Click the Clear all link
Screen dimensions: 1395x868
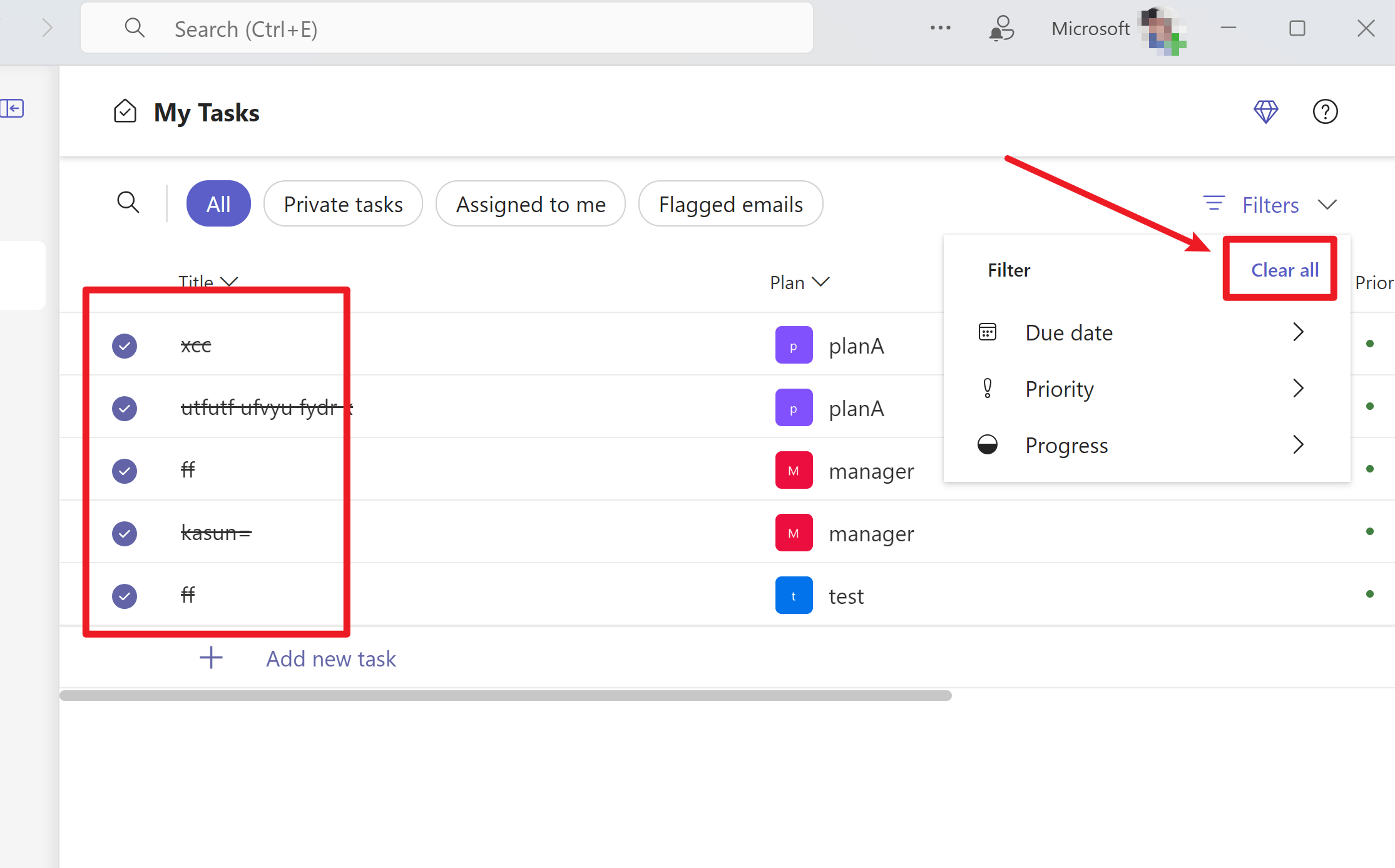(x=1285, y=270)
